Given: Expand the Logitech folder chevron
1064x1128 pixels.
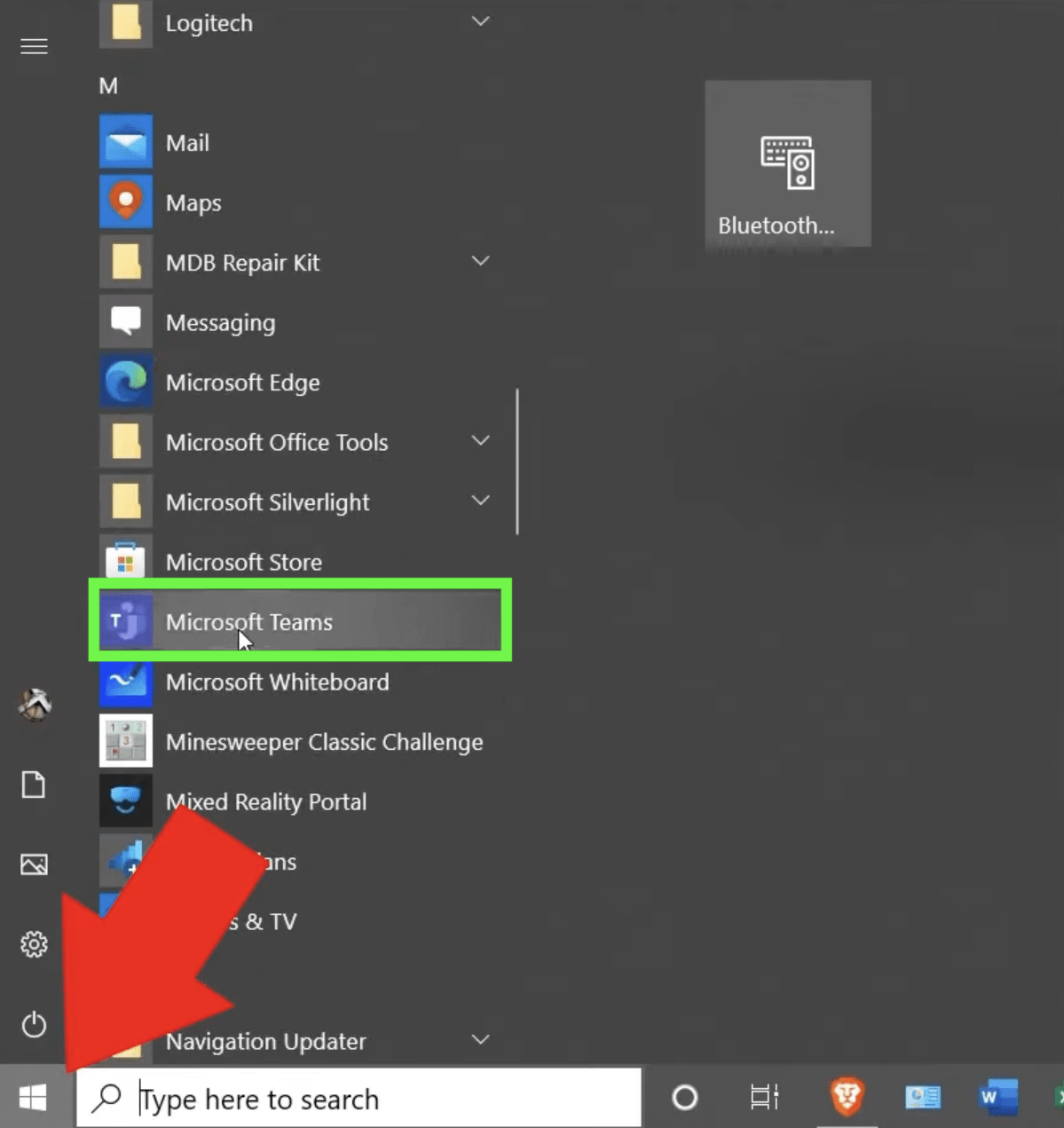Looking at the screenshot, I should point(480,21).
